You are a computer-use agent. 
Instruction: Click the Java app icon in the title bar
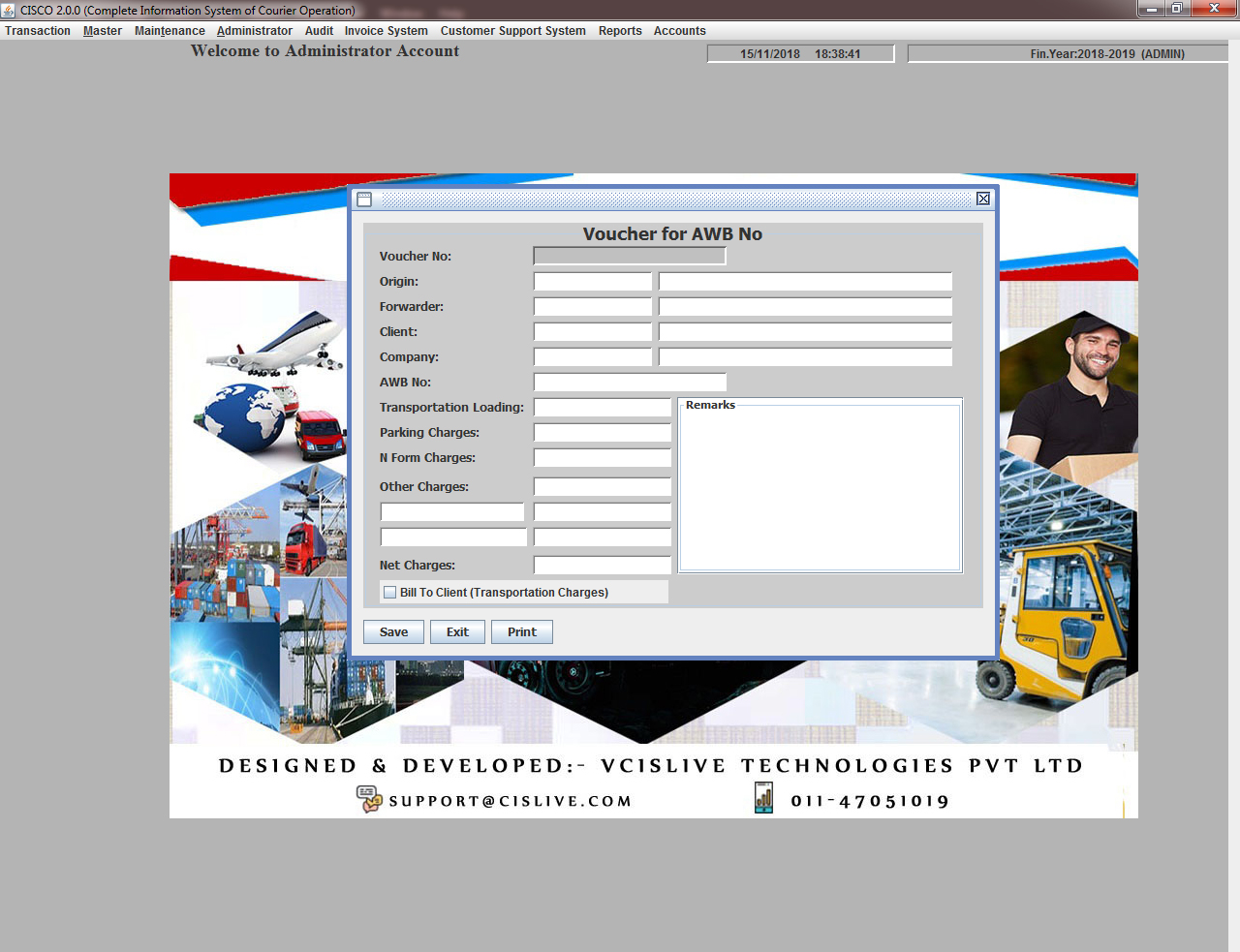[x=9, y=10]
